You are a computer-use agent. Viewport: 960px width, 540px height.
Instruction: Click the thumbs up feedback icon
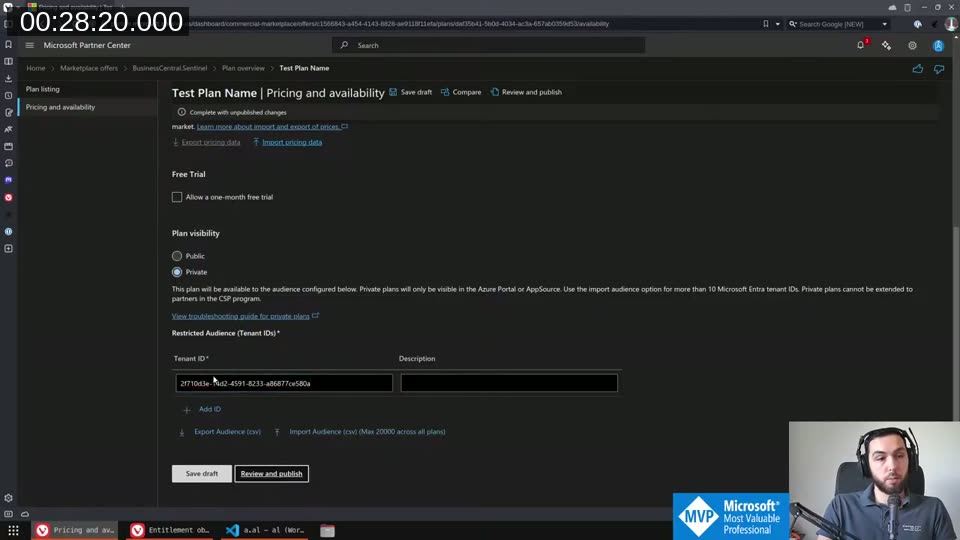pos(918,69)
